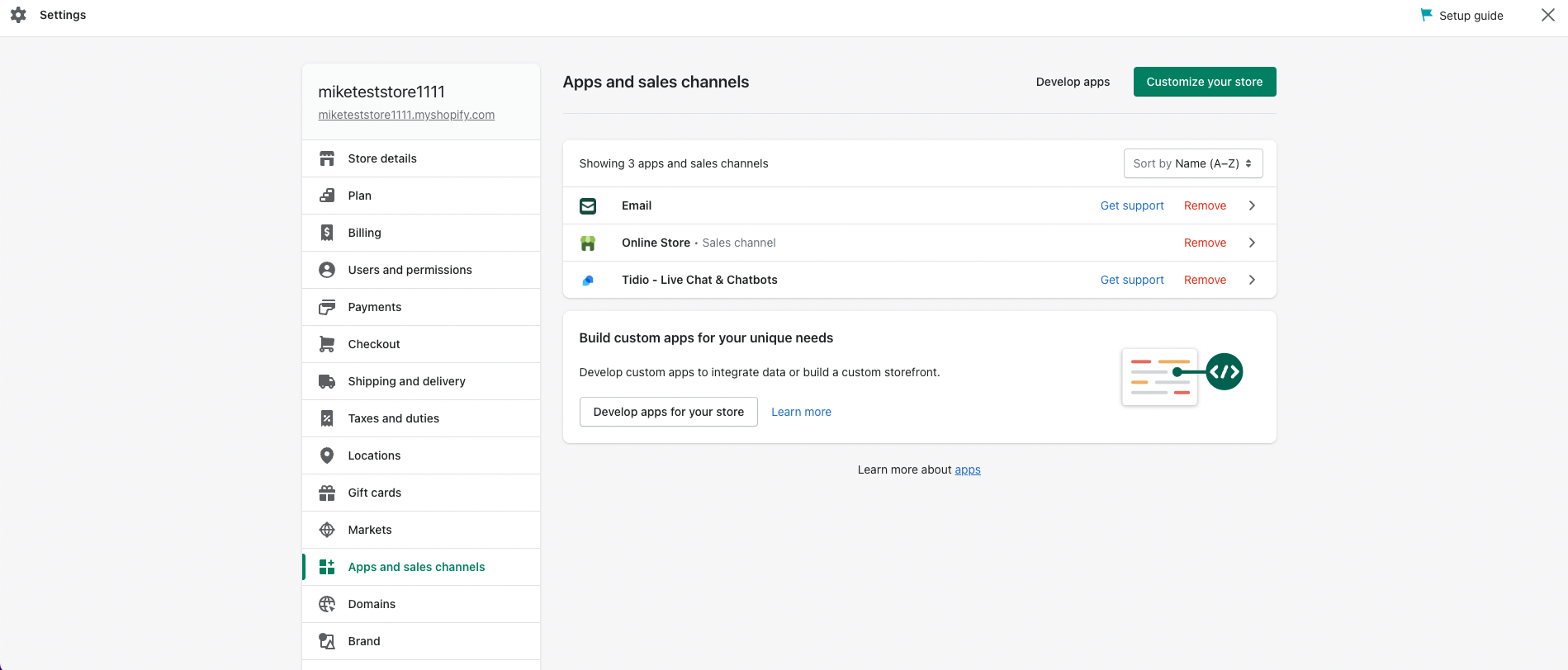This screenshot has height=670, width=1568.
Task: Click the Domains globe icon
Action: [x=327, y=604]
